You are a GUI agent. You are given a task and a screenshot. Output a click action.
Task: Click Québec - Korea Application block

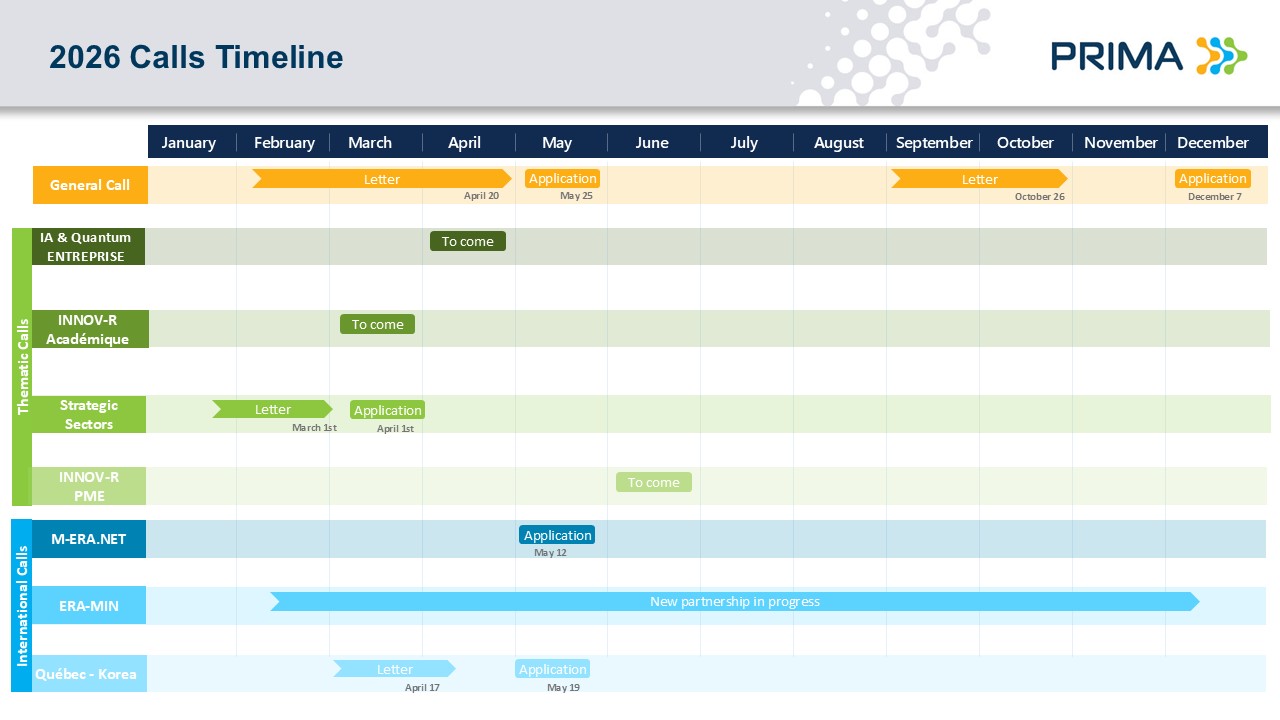coord(552,669)
